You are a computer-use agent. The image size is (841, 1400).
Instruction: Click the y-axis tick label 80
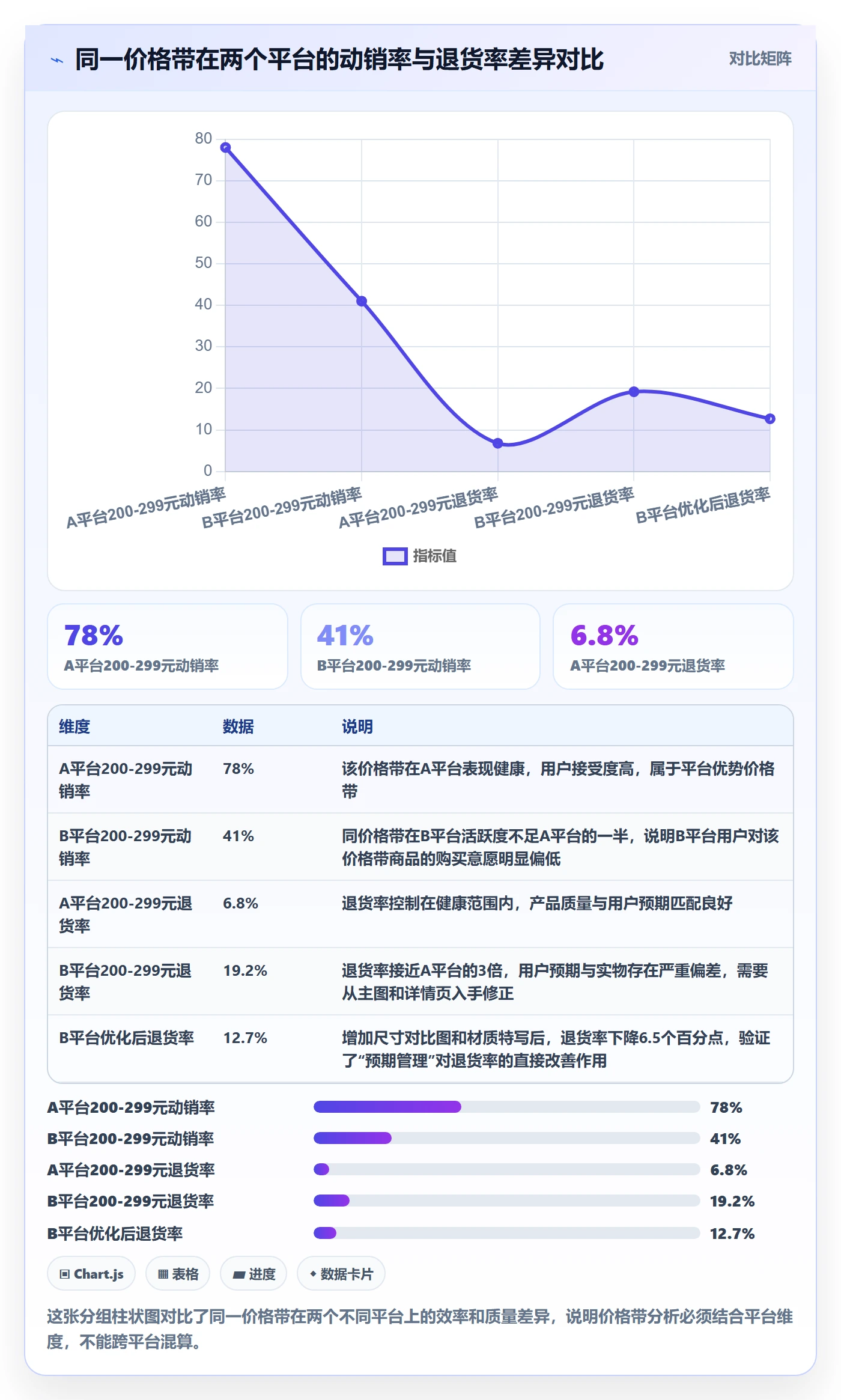(x=204, y=139)
